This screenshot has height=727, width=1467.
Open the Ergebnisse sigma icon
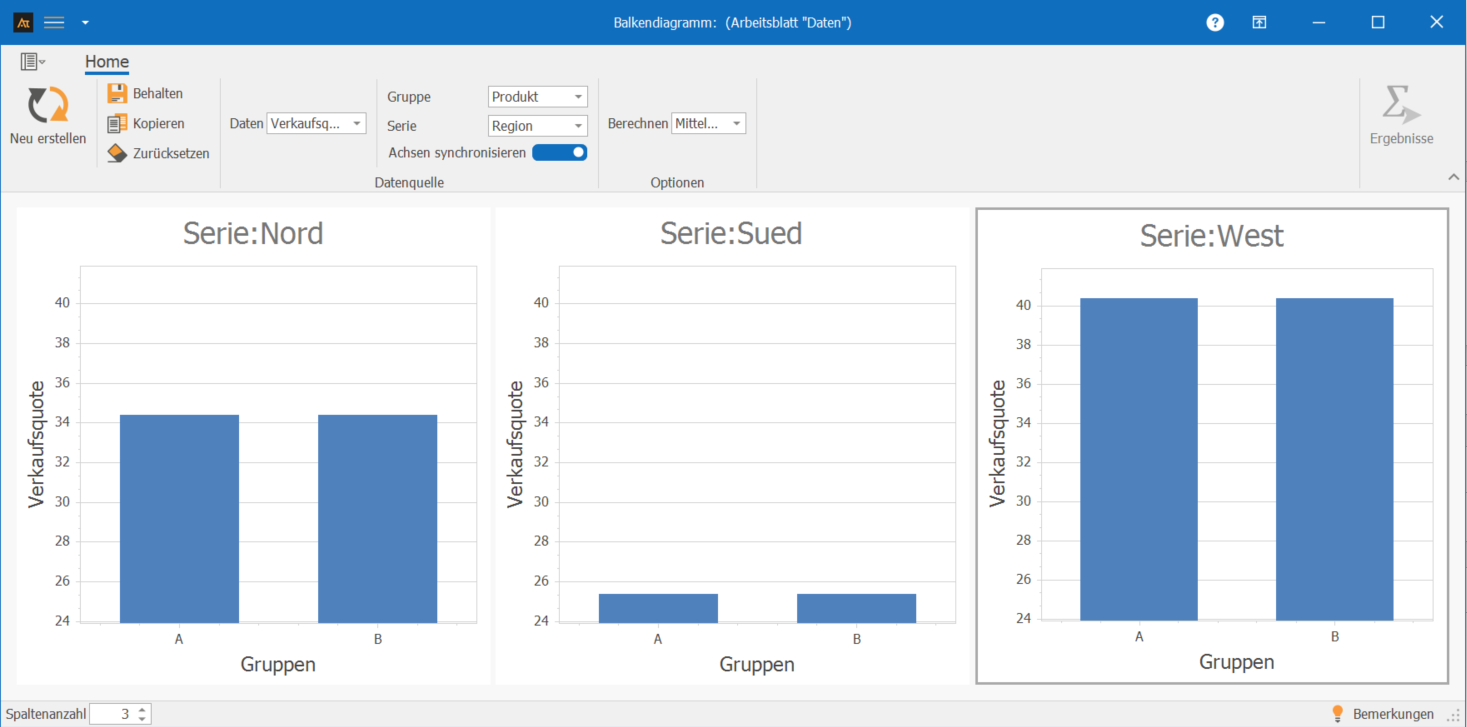tap(1400, 106)
